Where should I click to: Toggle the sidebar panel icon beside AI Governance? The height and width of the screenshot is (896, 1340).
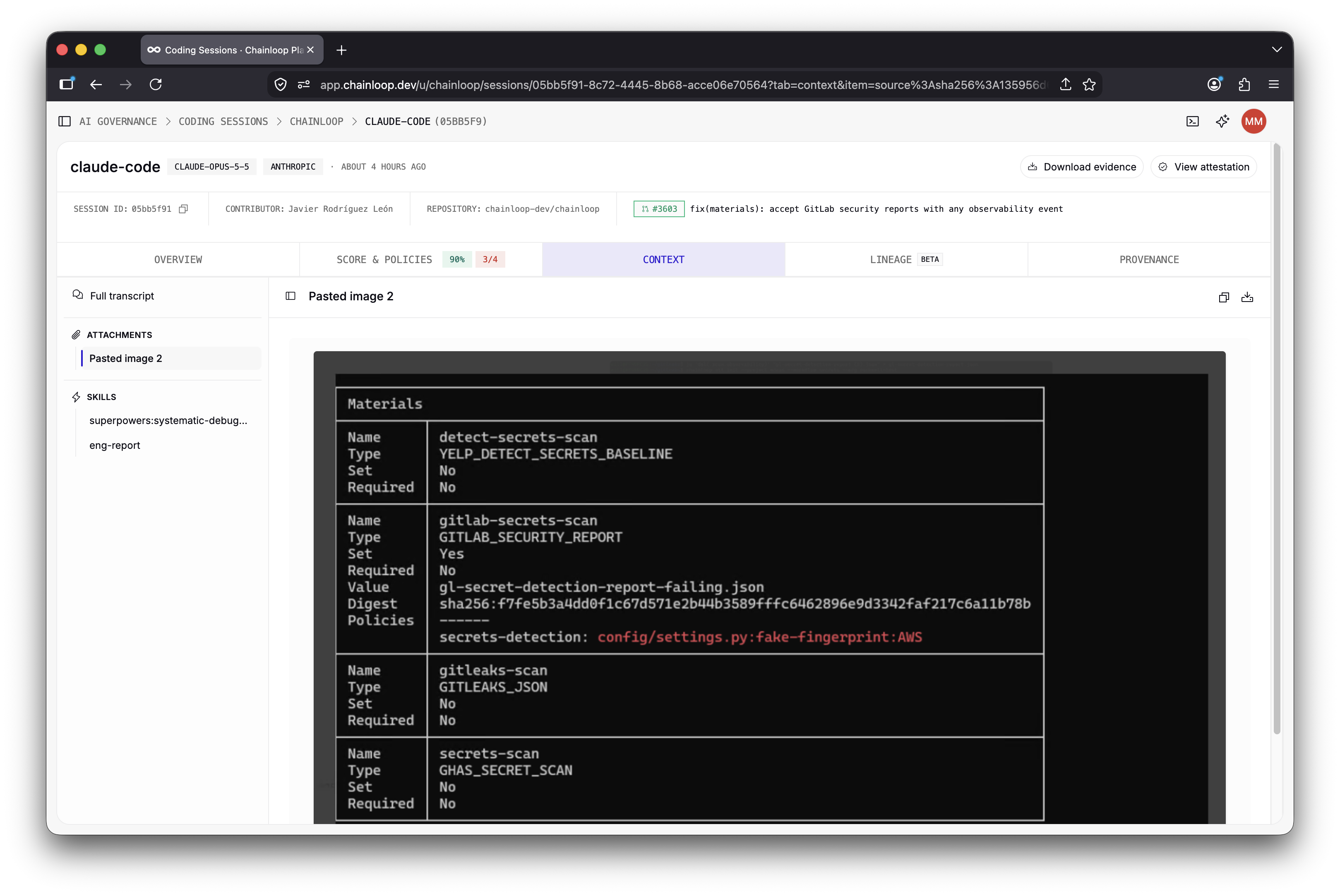65,121
